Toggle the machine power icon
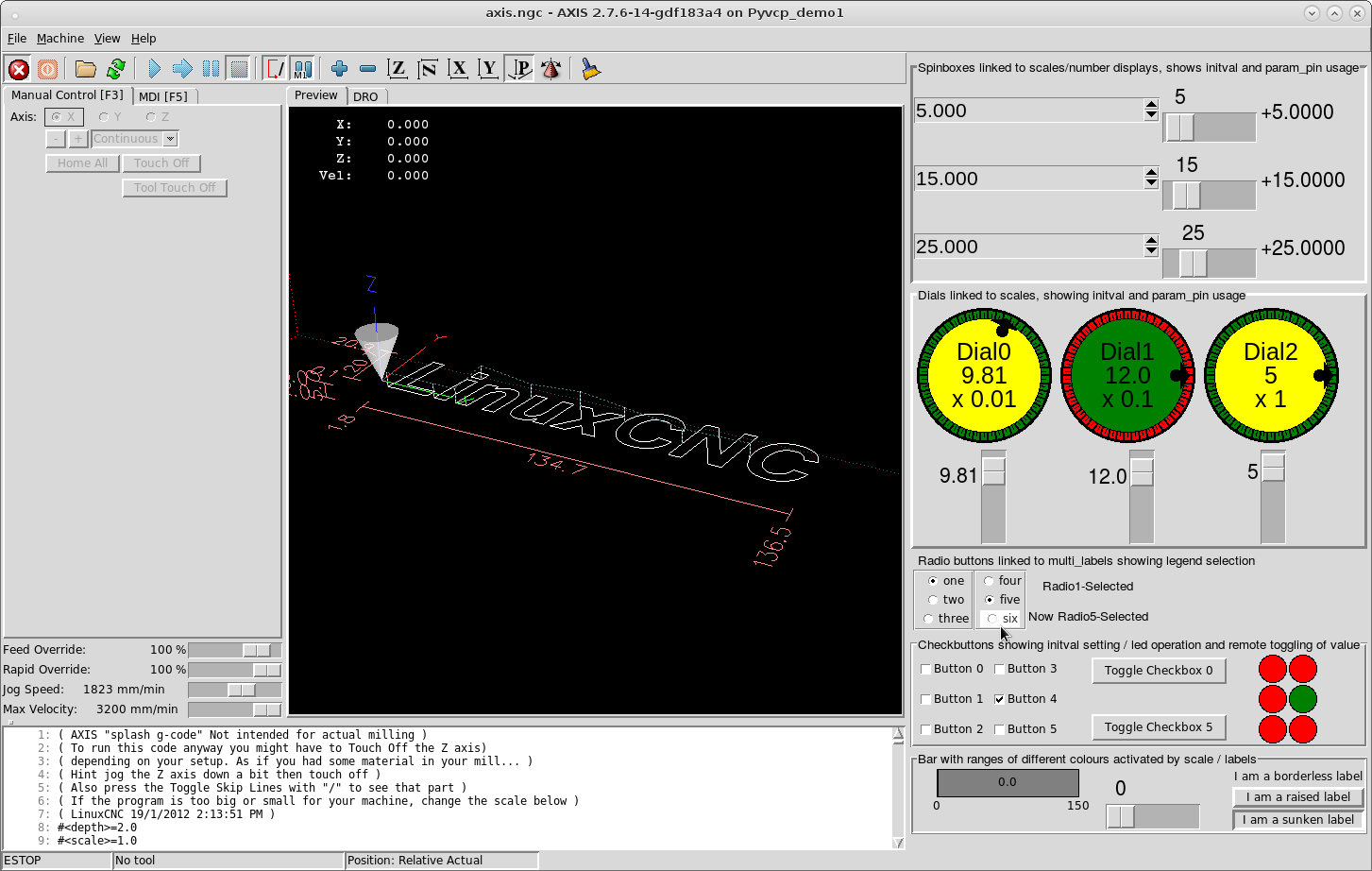Image resolution: width=1372 pixels, height=871 pixels. click(47, 69)
